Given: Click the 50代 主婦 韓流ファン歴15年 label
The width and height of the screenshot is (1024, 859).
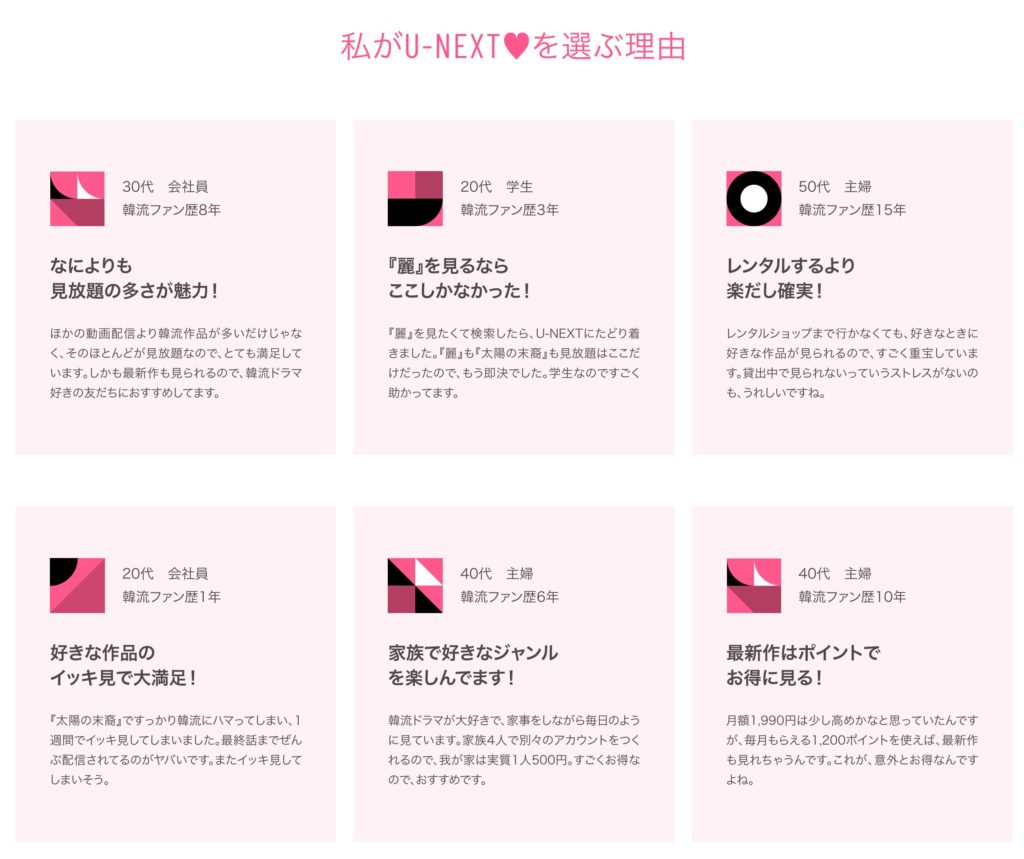Looking at the screenshot, I should (852, 198).
